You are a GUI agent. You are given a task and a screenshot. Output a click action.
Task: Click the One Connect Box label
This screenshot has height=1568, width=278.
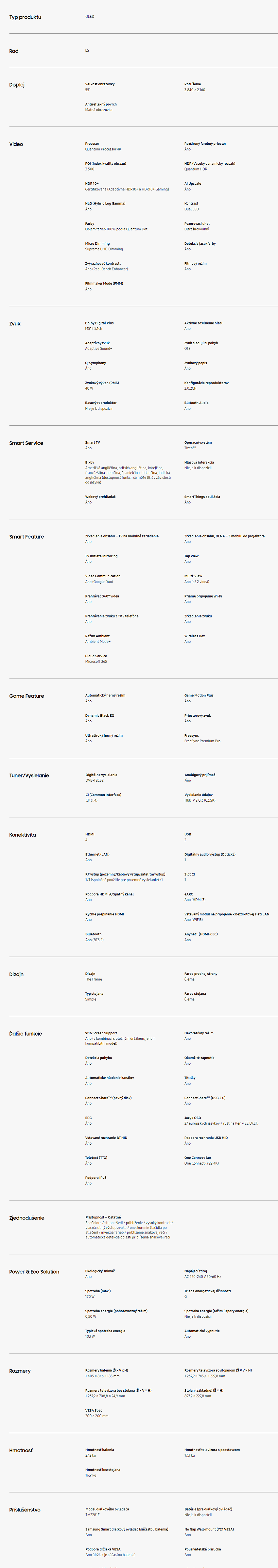point(198,1158)
